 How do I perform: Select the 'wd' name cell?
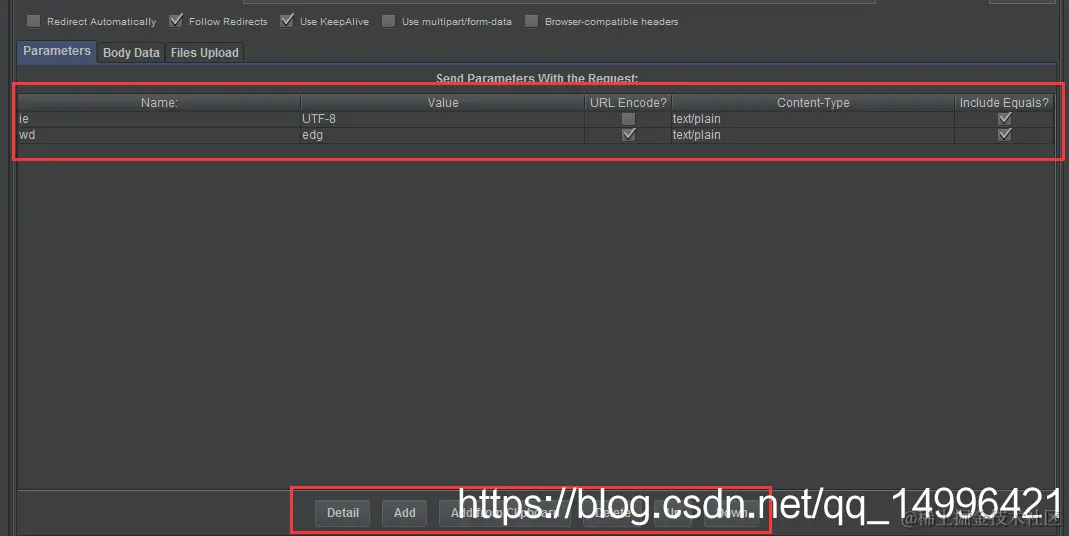[x=159, y=135]
